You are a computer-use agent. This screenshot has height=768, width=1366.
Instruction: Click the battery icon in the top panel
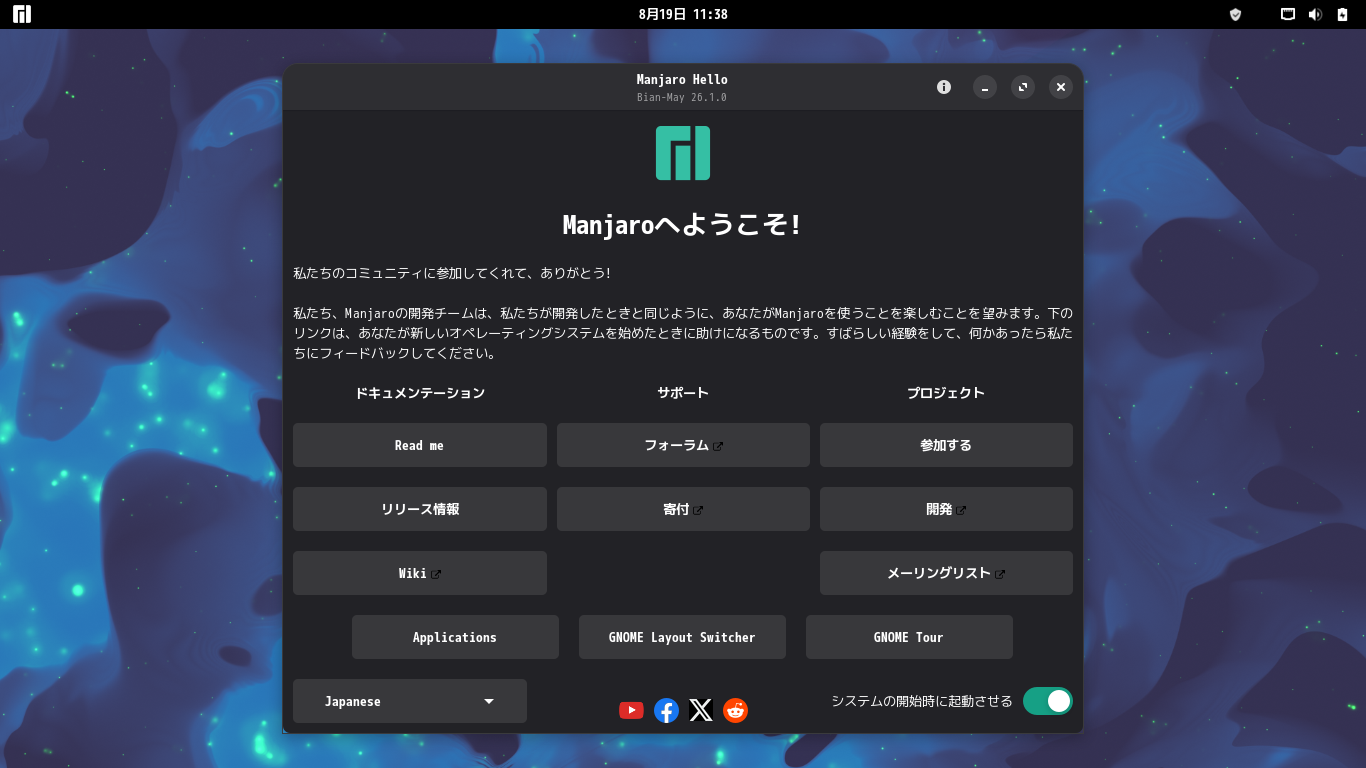[1342, 14]
